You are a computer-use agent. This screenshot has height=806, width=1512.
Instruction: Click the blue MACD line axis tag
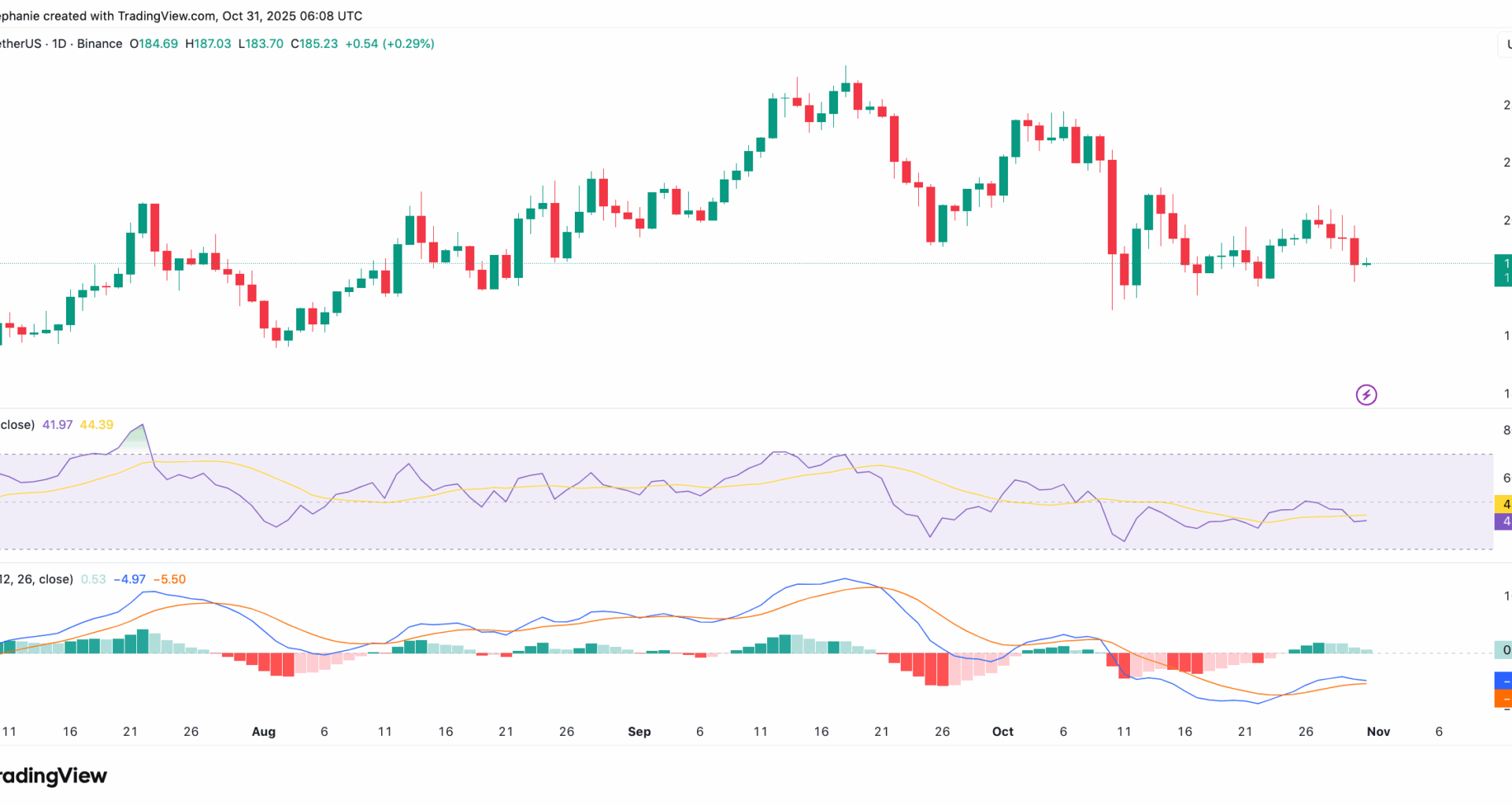click(1503, 681)
